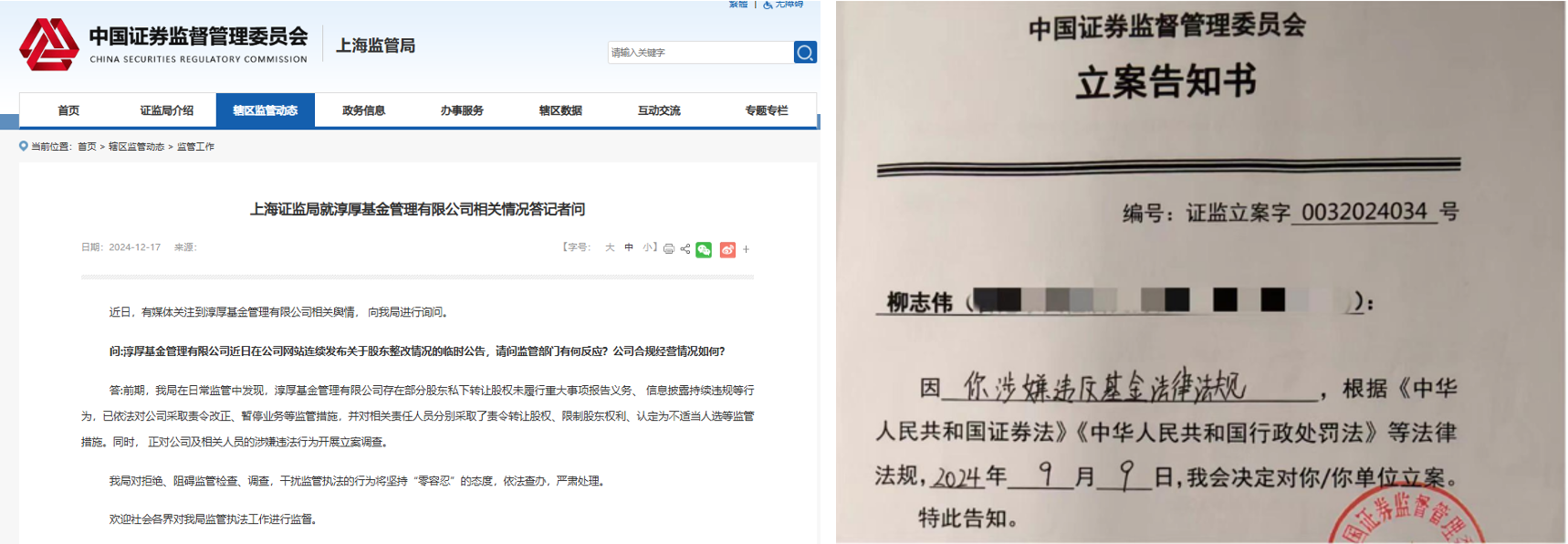
Task: Open the 专题专栏 navigation tab
Action: pos(767,110)
